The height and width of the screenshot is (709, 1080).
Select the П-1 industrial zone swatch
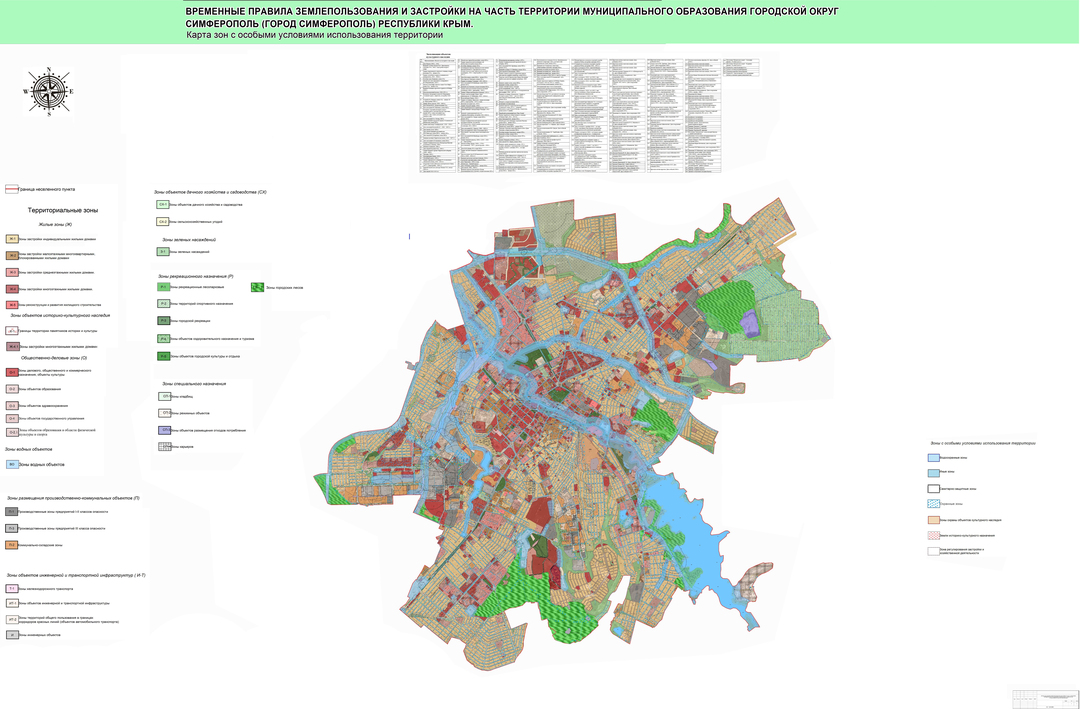click(12, 511)
